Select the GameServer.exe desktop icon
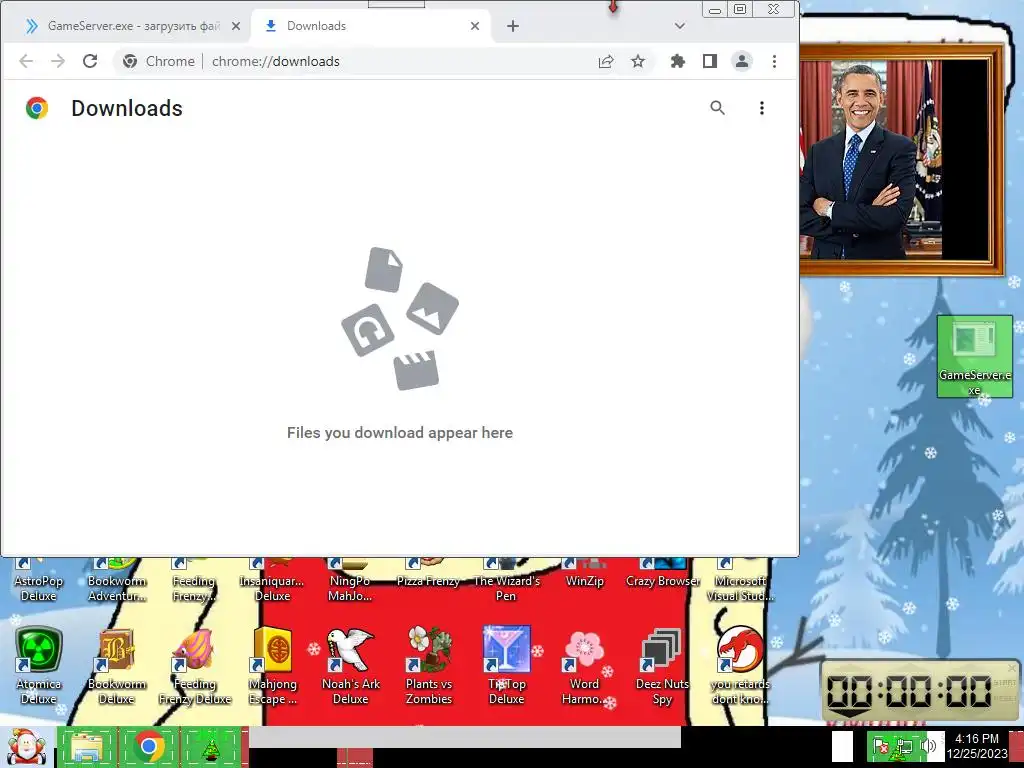 pyautogui.click(x=974, y=357)
